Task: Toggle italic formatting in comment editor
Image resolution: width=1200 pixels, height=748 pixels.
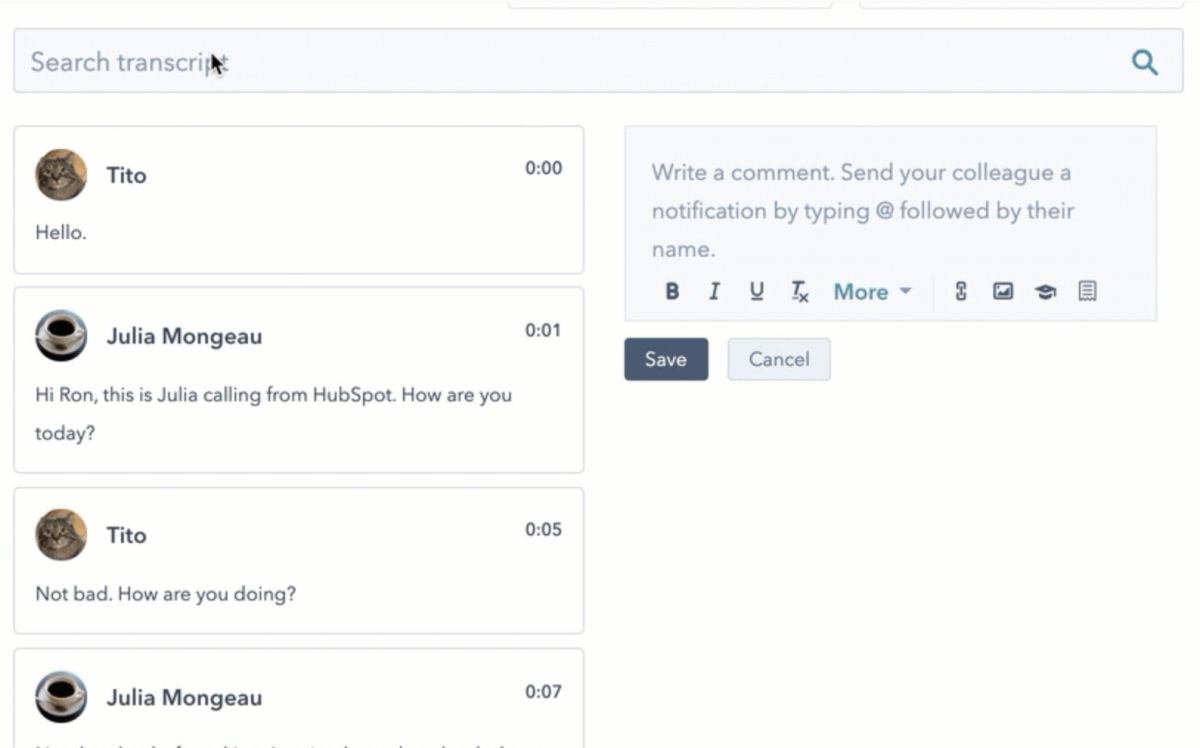Action: point(714,292)
